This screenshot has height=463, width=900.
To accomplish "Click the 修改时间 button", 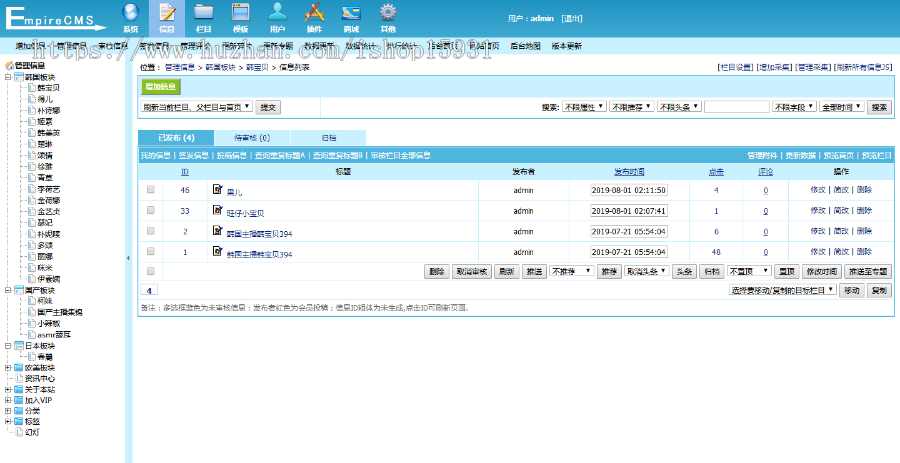I will (x=822, y=272).
